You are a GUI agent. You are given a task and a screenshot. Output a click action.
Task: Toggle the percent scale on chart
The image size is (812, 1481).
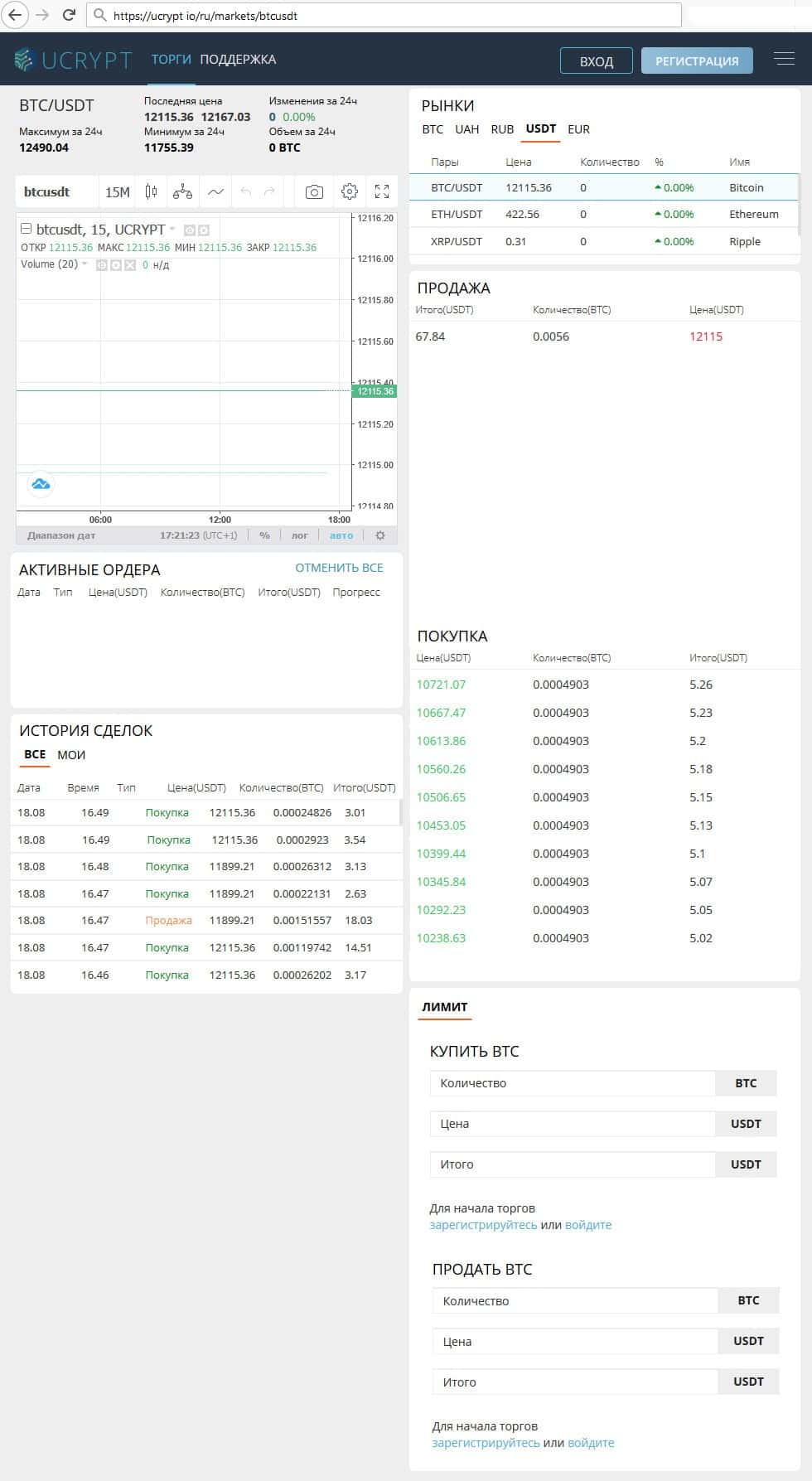(x=264, y=535)
